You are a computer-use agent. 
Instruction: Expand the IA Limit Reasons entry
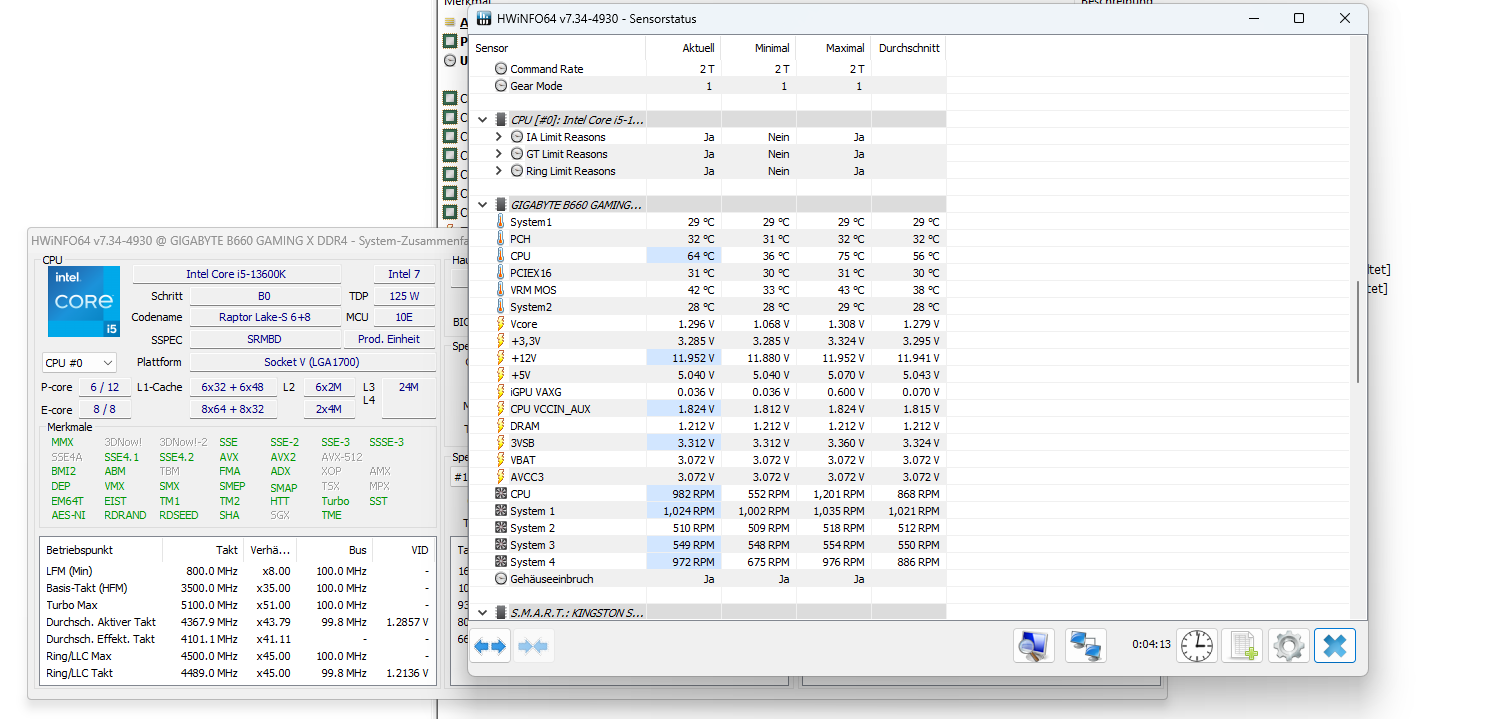click(496, 136)
